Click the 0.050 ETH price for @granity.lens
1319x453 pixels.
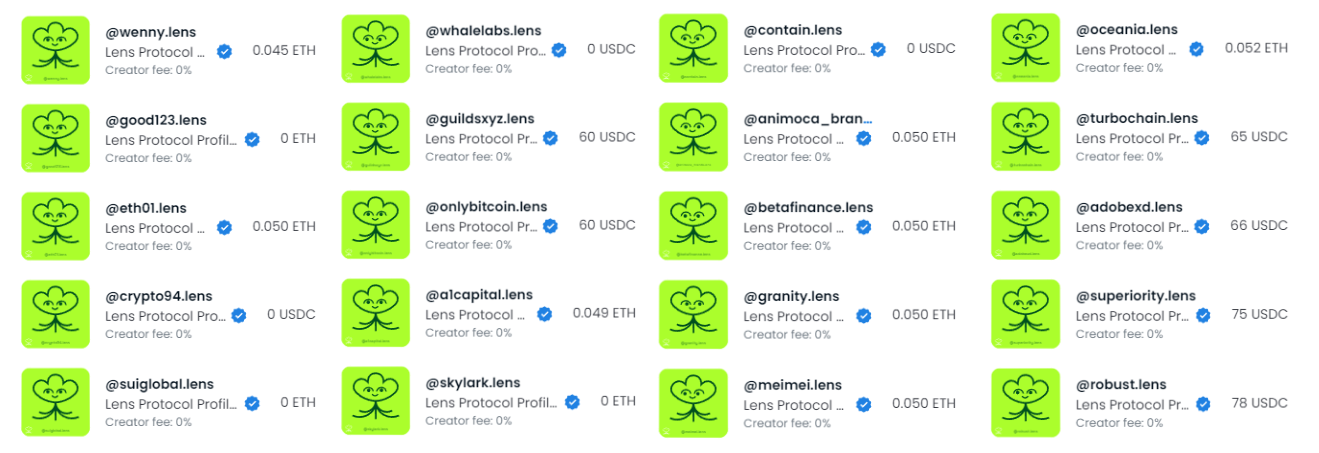pos(924,315)
